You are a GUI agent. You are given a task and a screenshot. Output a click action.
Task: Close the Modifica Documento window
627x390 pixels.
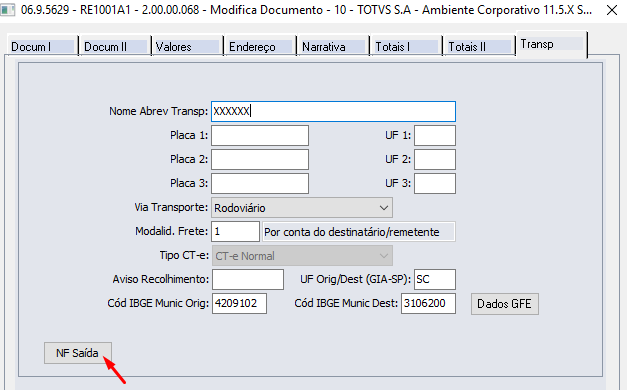coord(612,10)
